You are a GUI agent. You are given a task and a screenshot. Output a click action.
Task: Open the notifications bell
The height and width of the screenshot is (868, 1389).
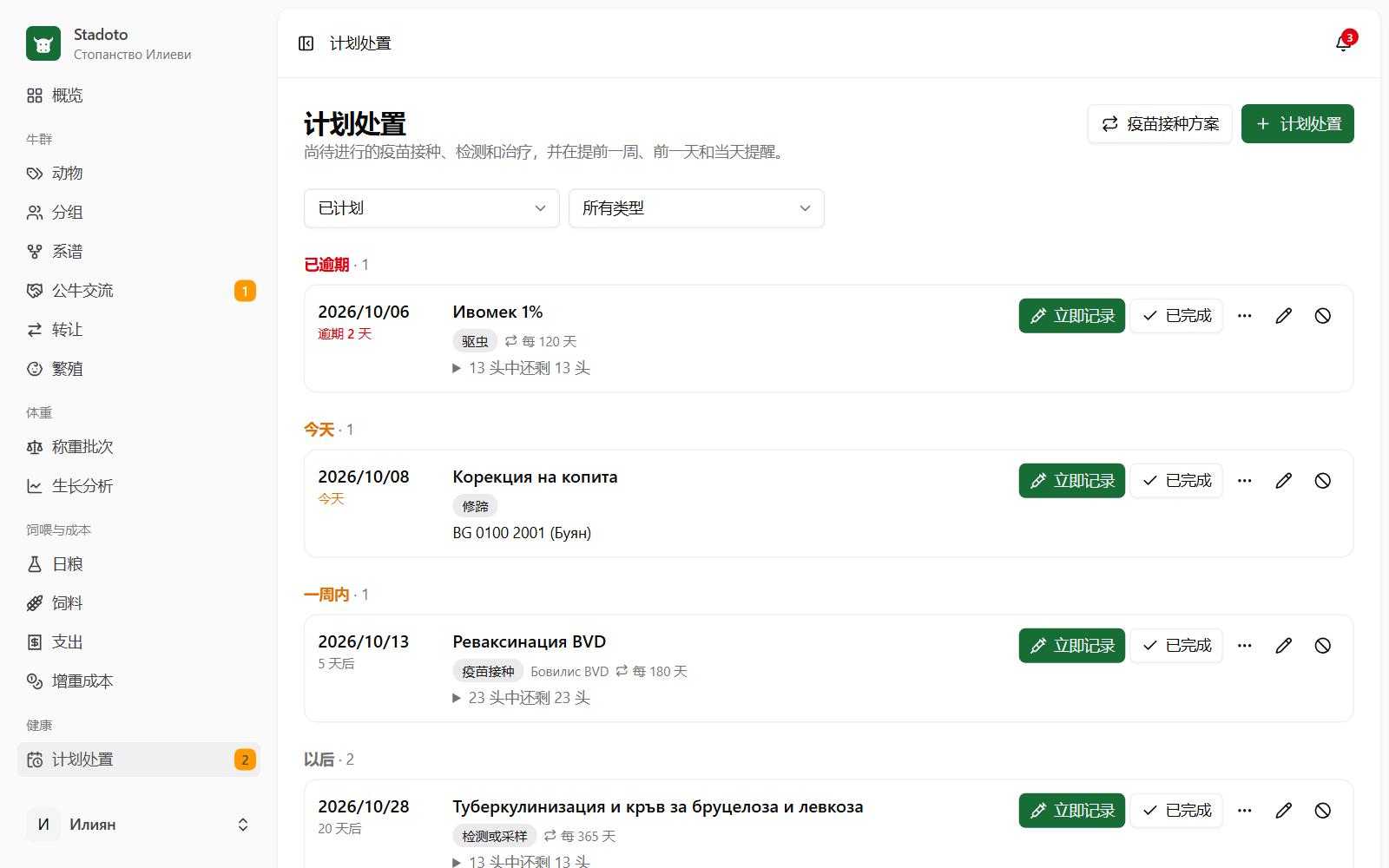click(x=1343, y=43)
